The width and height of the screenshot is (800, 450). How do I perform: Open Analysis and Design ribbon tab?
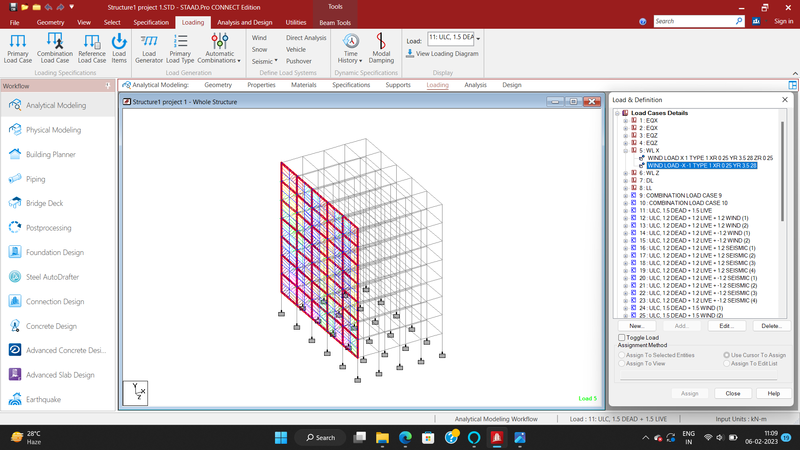[x=245, y=22]
